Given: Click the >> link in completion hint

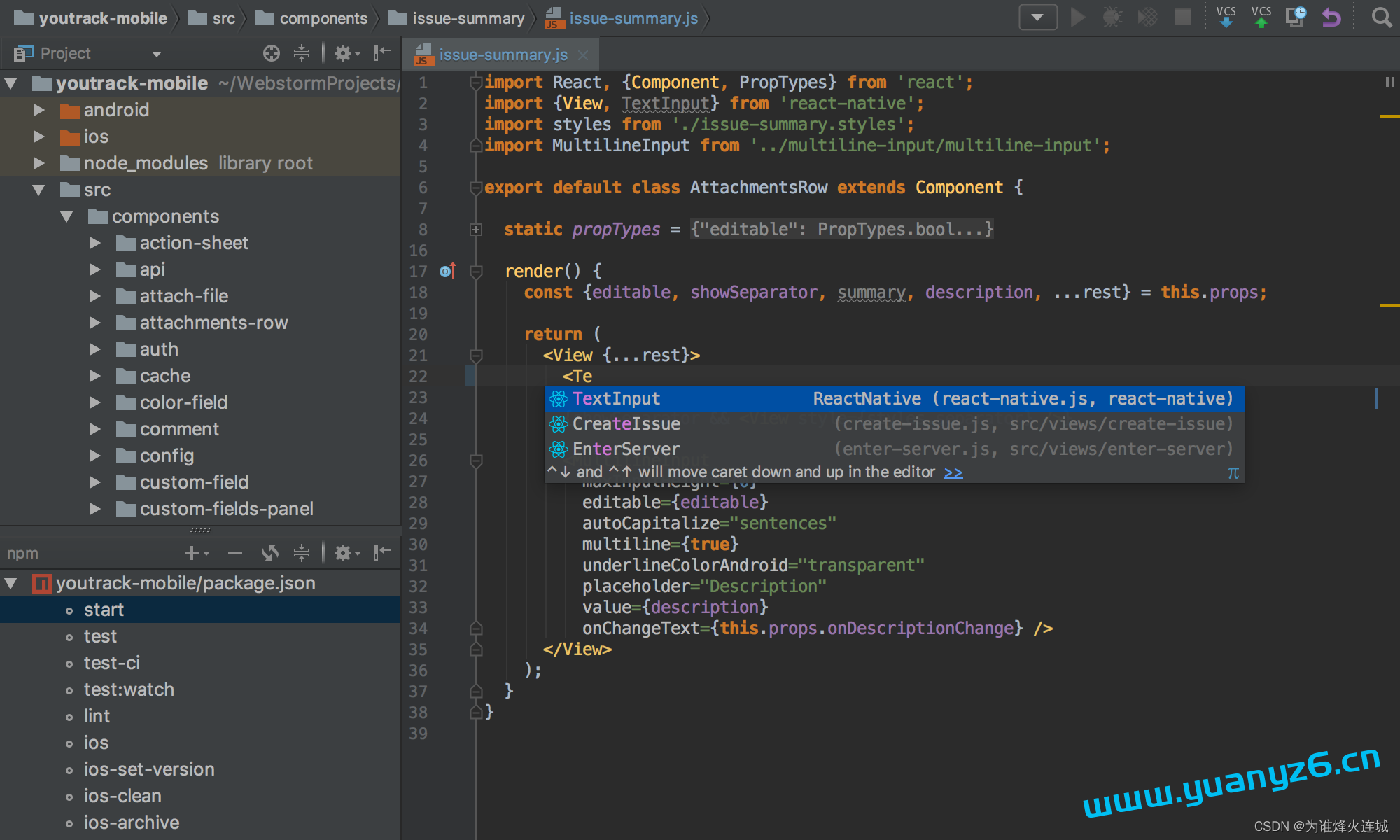Looking at the screenshot, I should [953, 472].
